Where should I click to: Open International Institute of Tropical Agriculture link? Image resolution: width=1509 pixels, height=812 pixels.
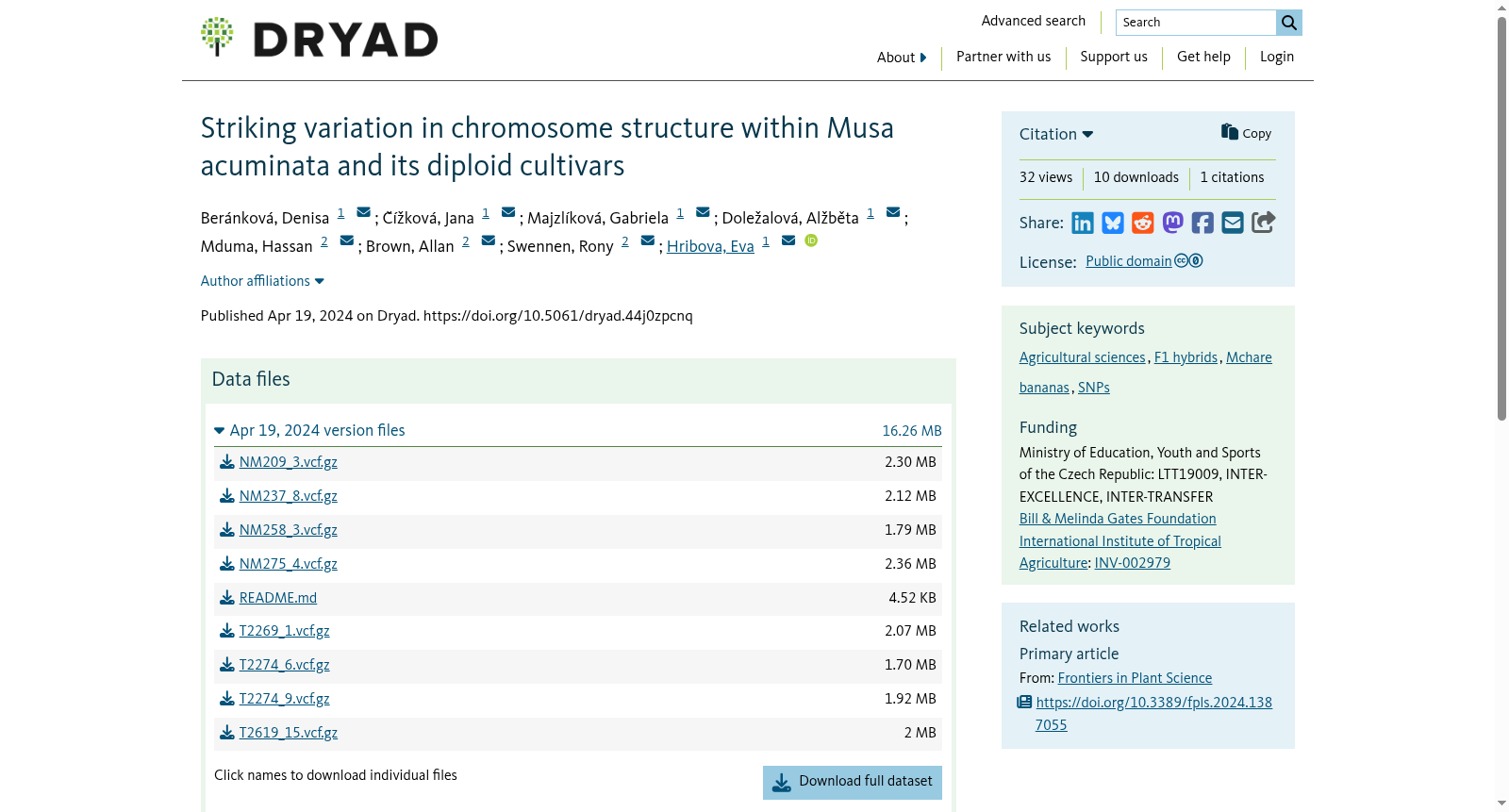[1120, 552]
